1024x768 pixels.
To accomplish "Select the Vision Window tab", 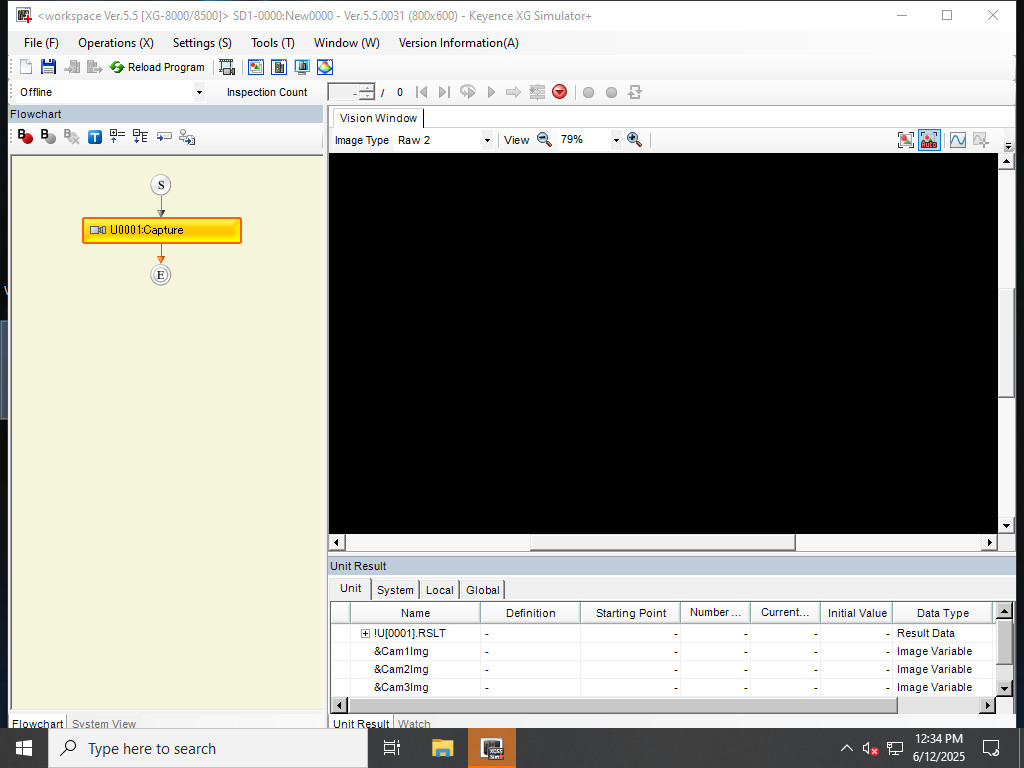I will 378,118.
